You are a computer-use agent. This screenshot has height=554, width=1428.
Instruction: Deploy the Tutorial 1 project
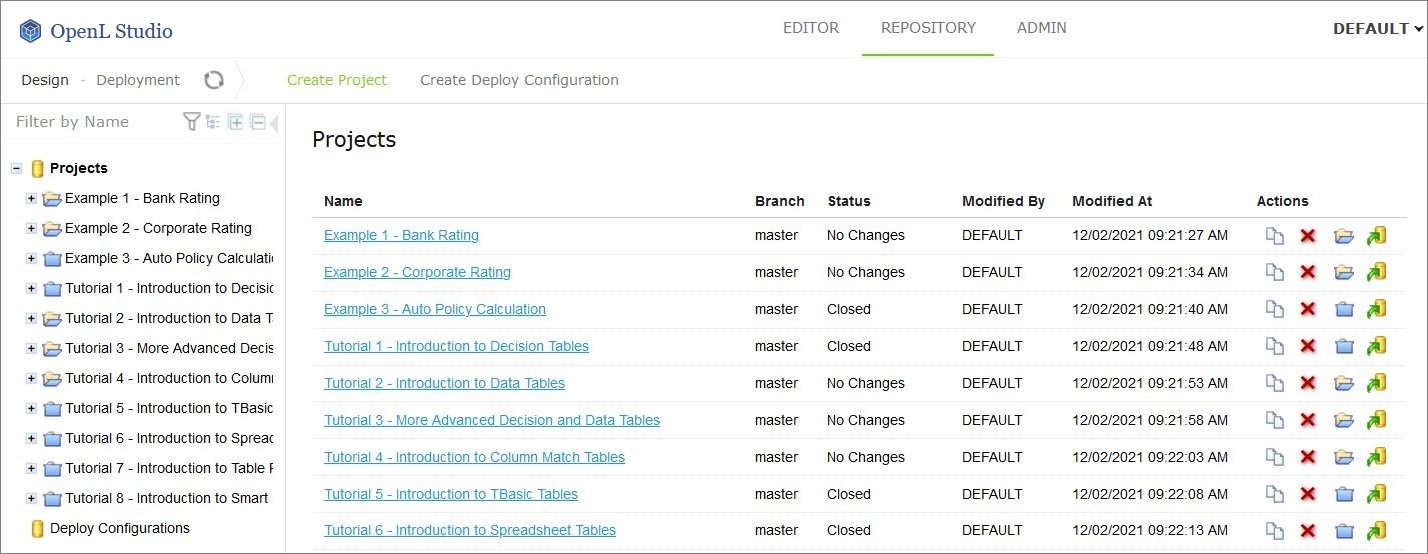coord(1376,346)
